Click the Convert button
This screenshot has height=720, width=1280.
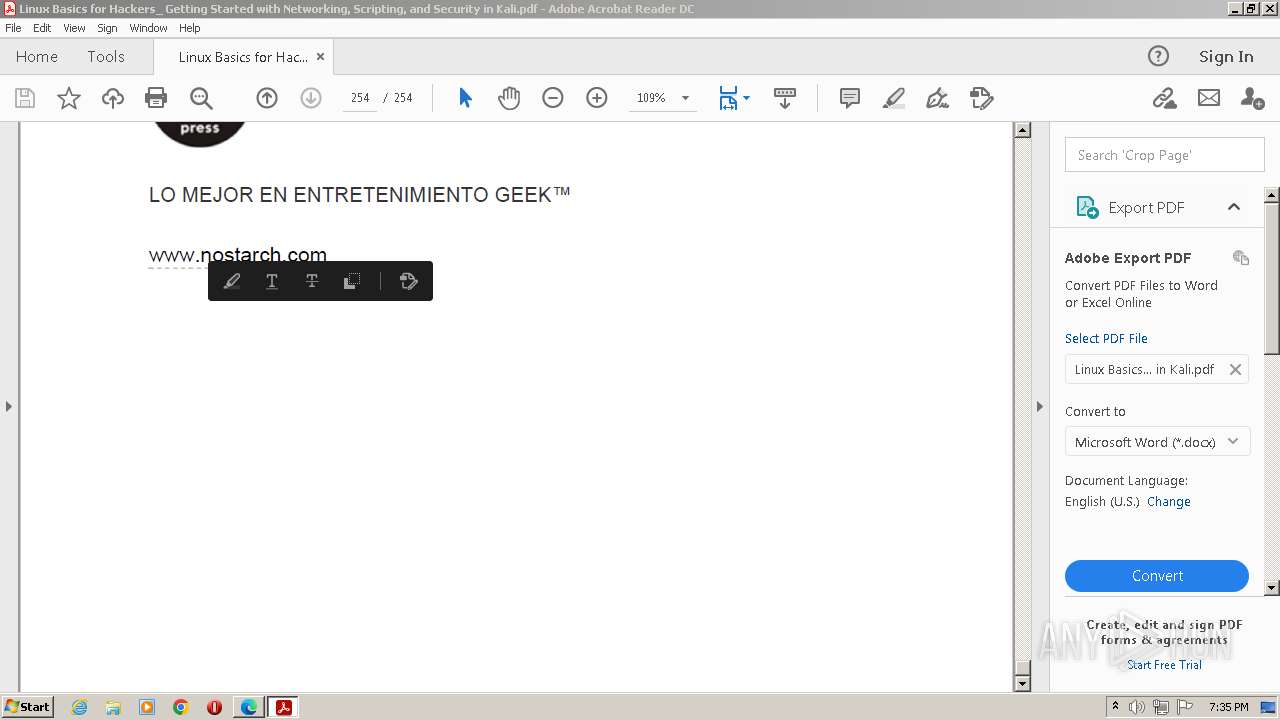pyautogui.click(x=1157, y=576)
